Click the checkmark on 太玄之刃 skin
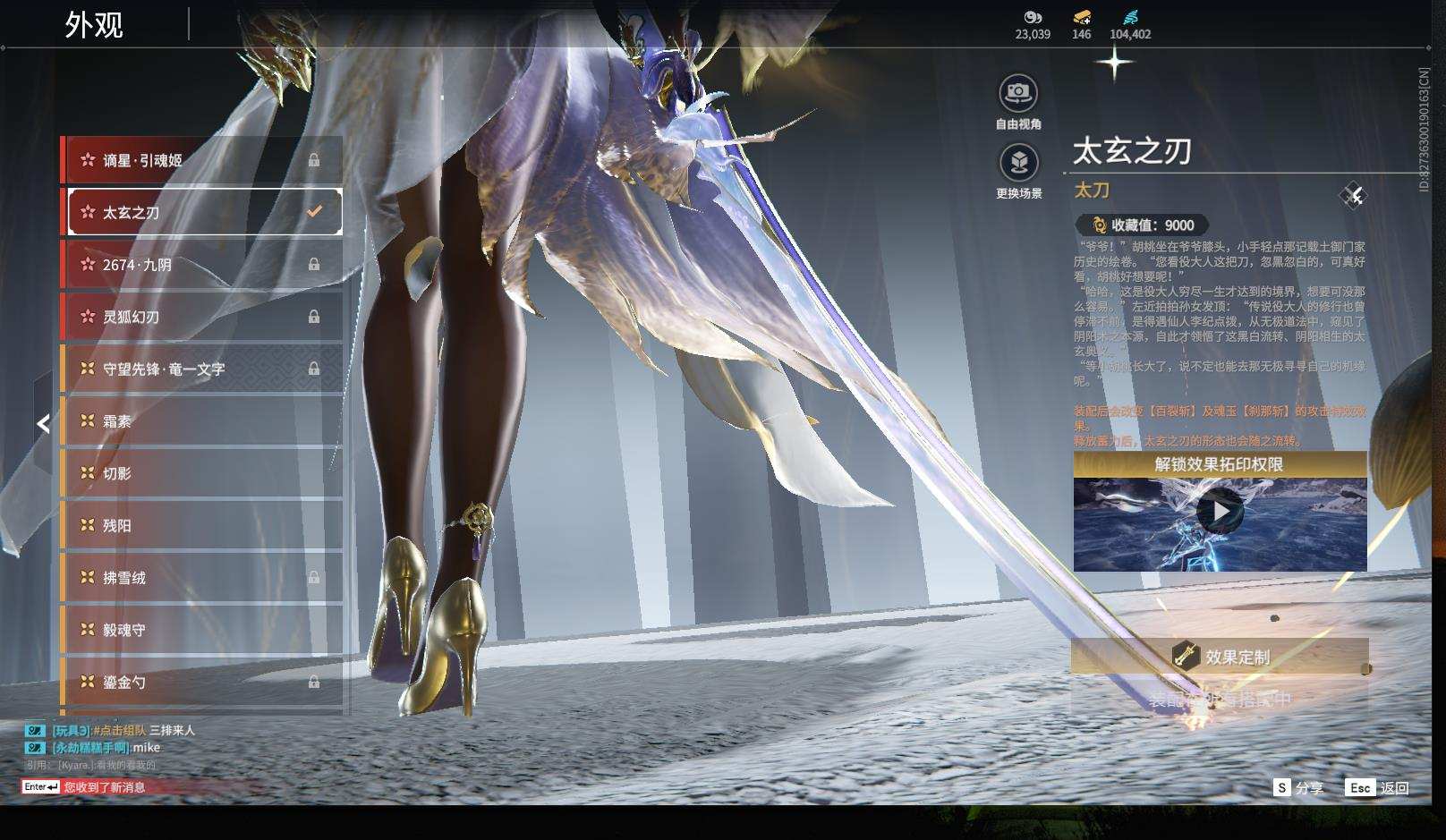The image size is (1446, 840). coord(314,212)
